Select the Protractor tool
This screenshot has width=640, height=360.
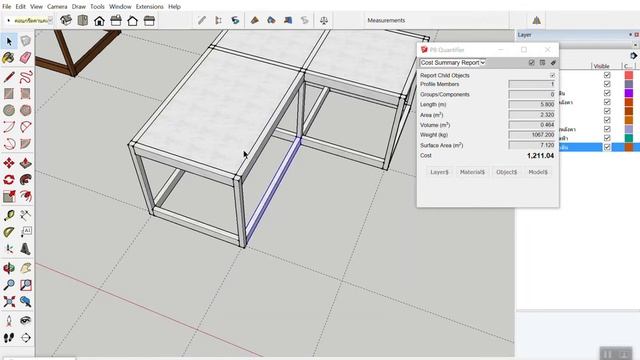click(9, 232)
